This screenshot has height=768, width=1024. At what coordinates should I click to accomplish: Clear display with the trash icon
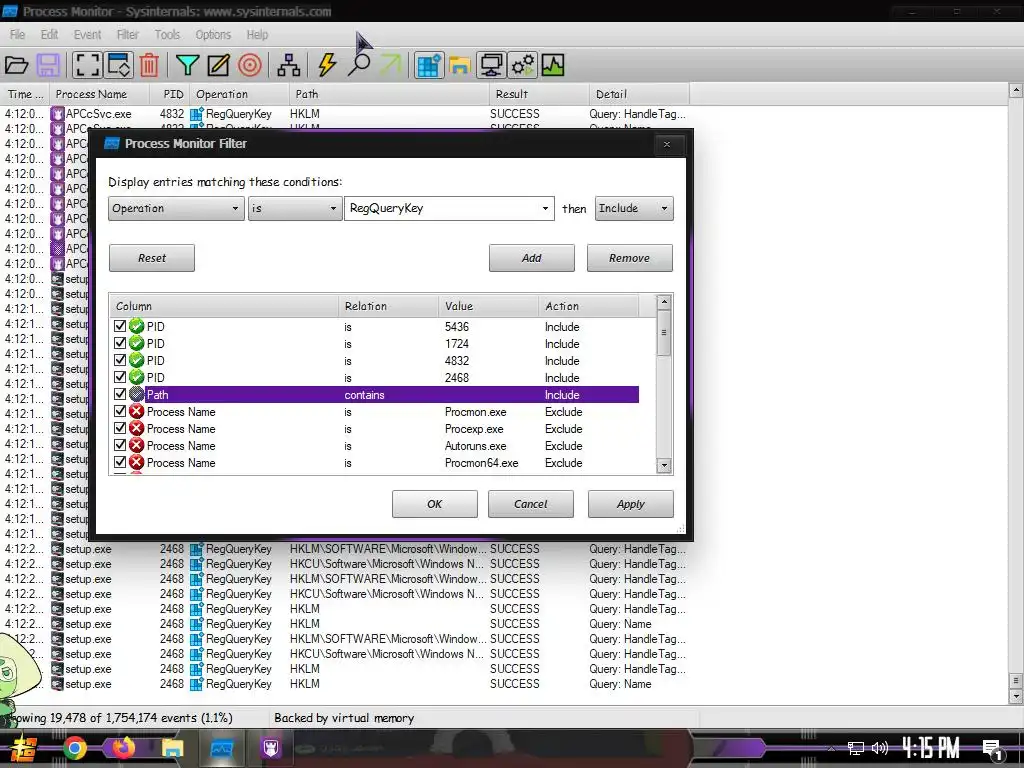pos(150,65)
